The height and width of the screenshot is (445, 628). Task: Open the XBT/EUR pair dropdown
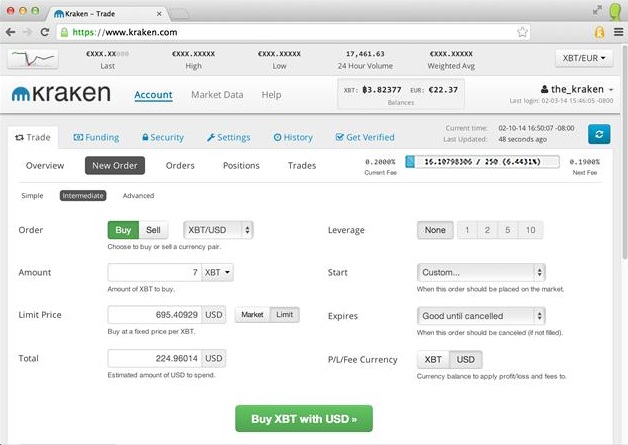584,58
